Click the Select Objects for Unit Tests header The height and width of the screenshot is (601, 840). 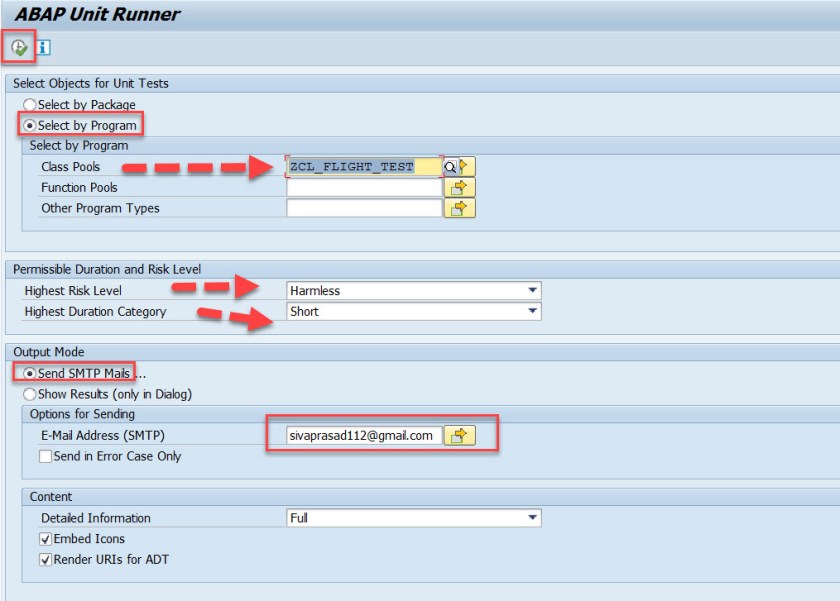[91, 84]
